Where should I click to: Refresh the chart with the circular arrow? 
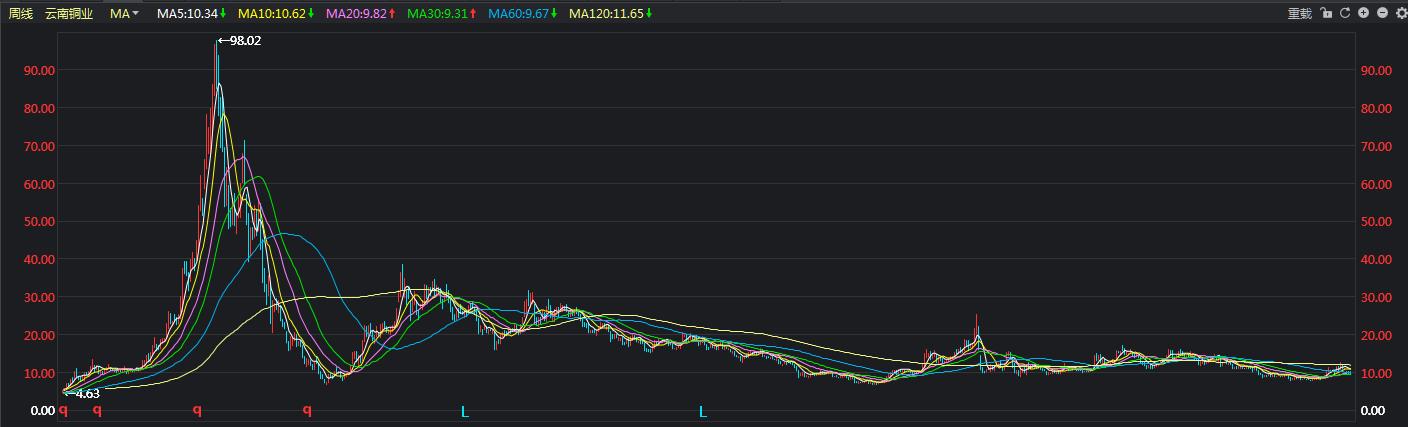pos(1345,13)
